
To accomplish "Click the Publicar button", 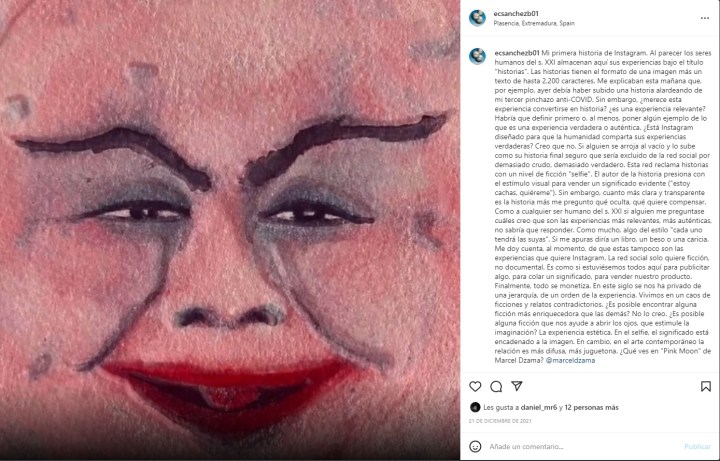I will click(x=698, y=446).
